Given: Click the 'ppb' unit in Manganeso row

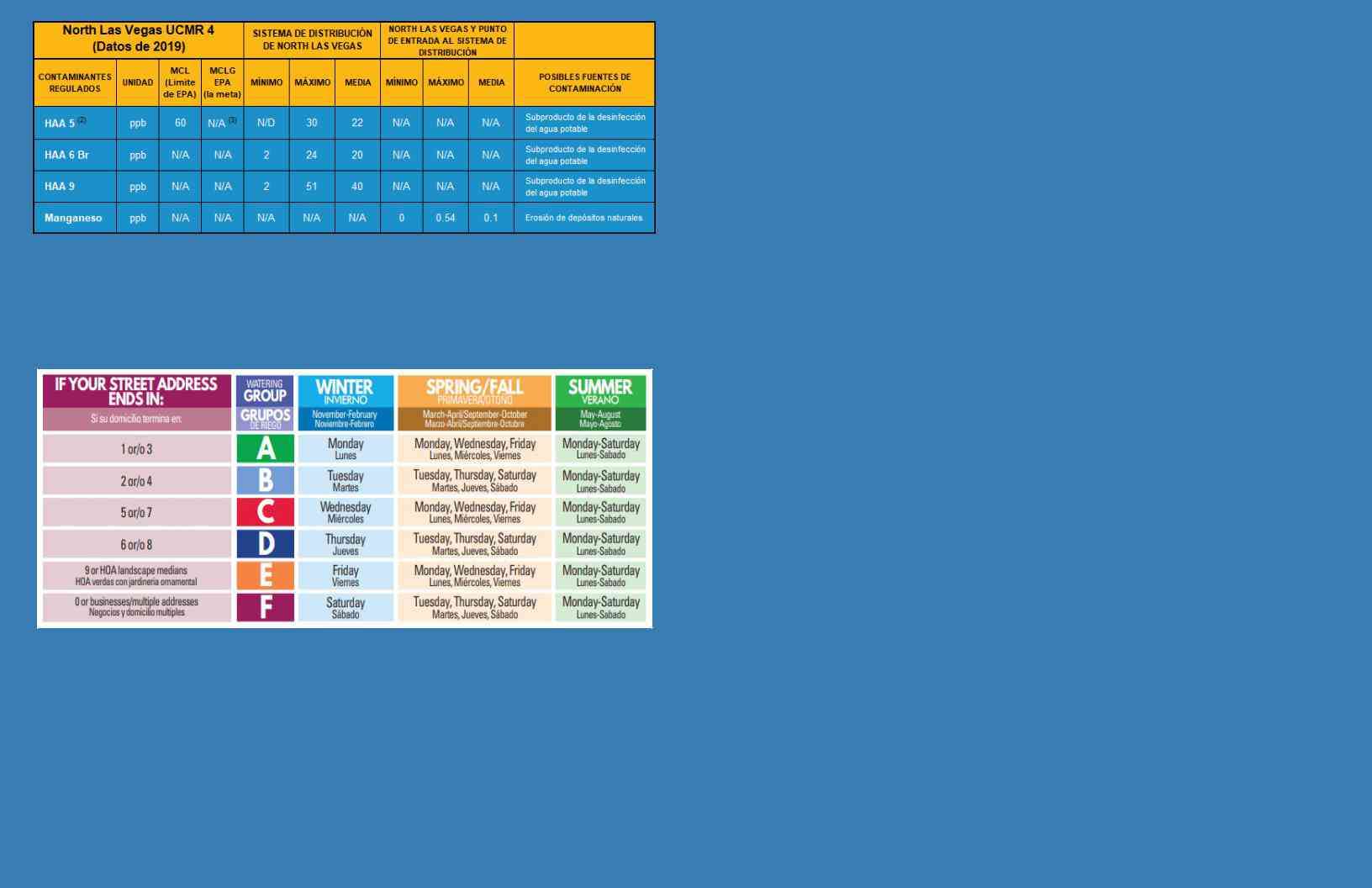Looking at the screenshot, I should coord(138,218).
